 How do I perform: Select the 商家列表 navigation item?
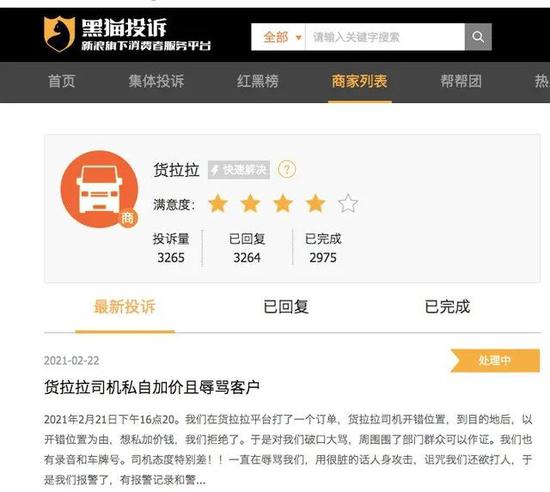[x=360, y=81]
